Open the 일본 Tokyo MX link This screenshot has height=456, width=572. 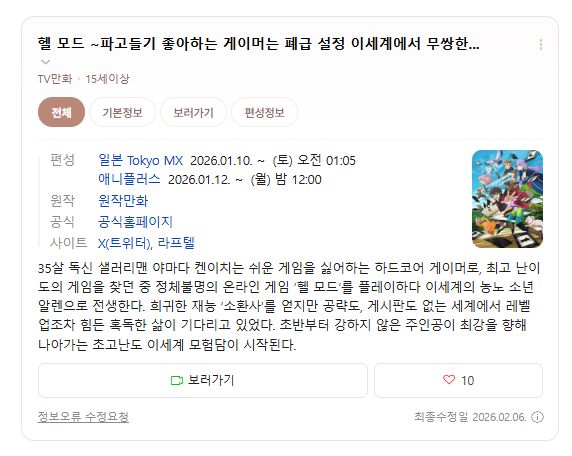[x=140, y=161]
